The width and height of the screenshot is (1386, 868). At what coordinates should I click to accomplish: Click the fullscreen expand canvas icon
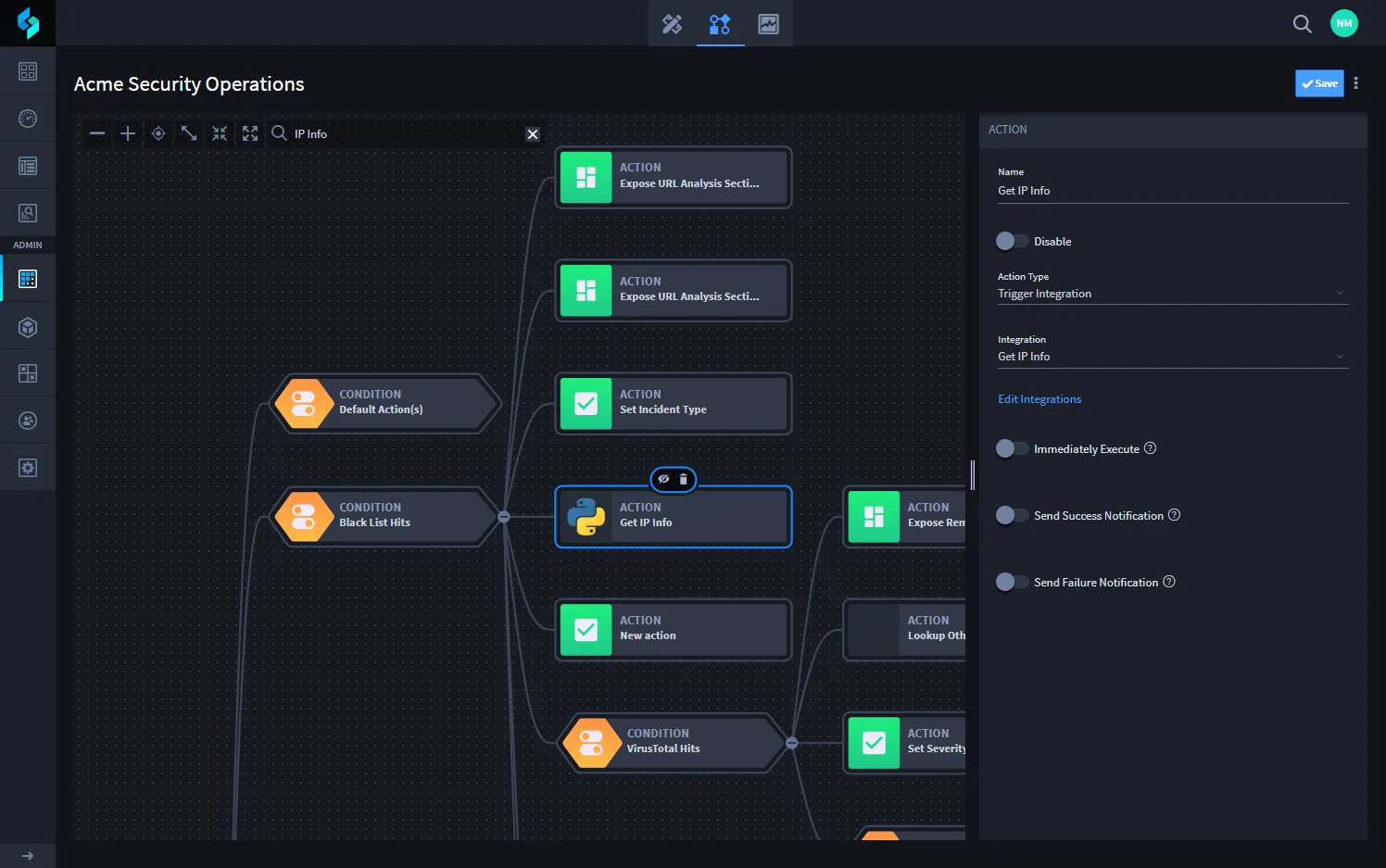coord(250,133)
